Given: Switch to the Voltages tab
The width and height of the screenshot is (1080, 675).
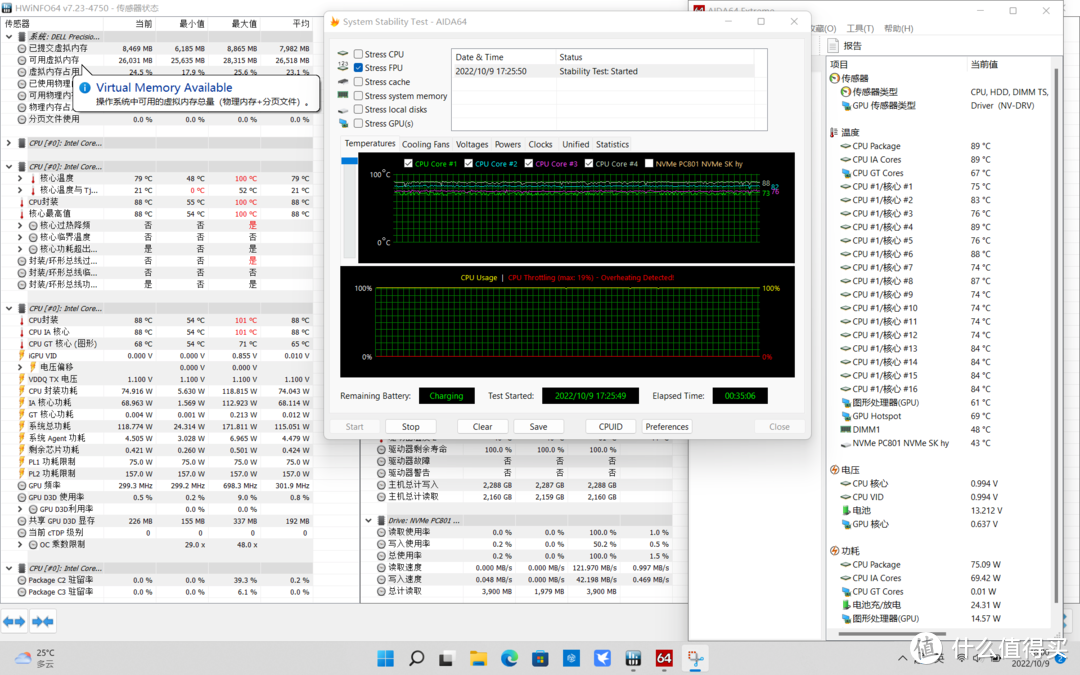Looking at the screenshot, I should click(472, 144).
